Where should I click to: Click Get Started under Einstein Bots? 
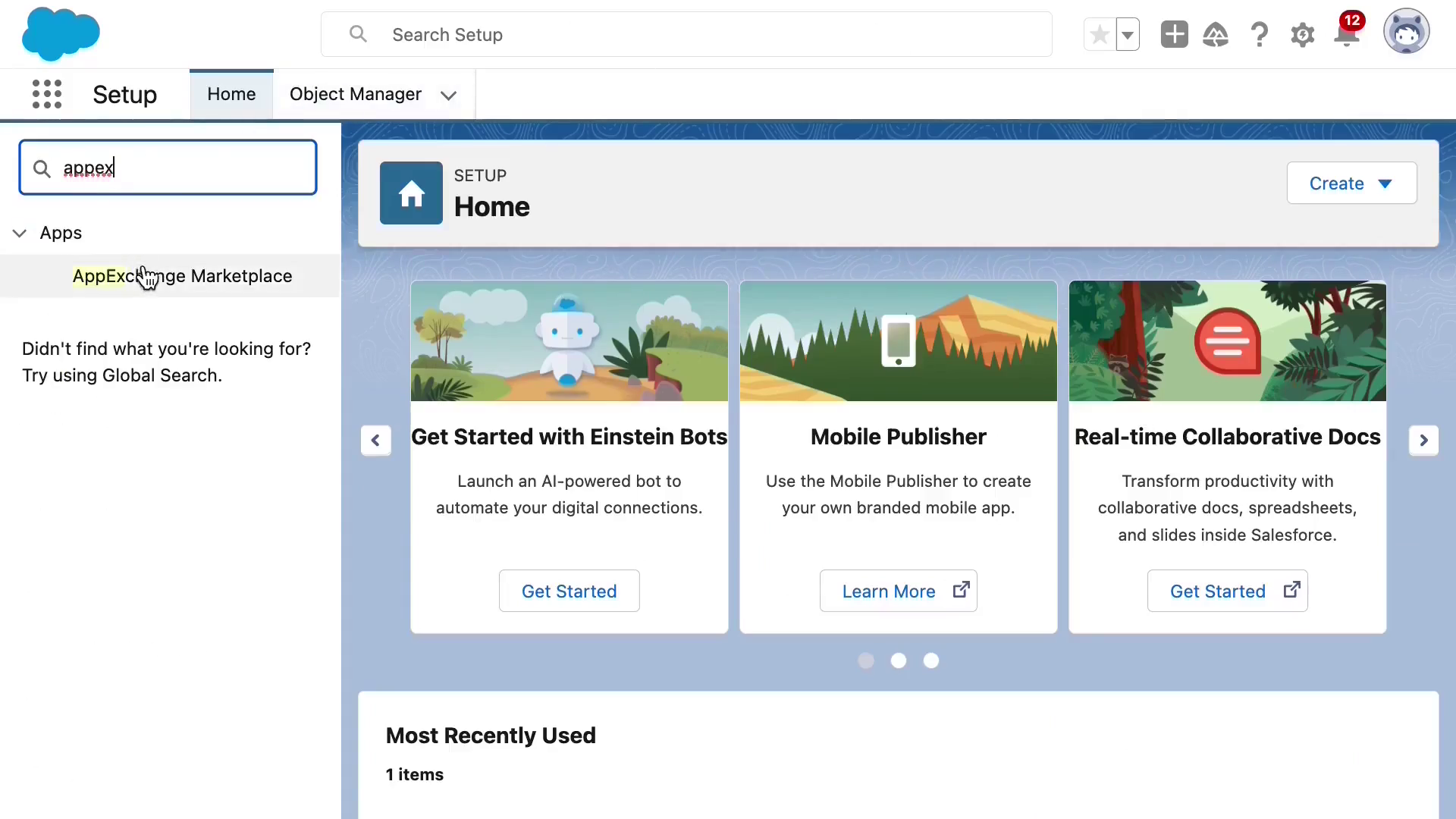click(569, 591)
